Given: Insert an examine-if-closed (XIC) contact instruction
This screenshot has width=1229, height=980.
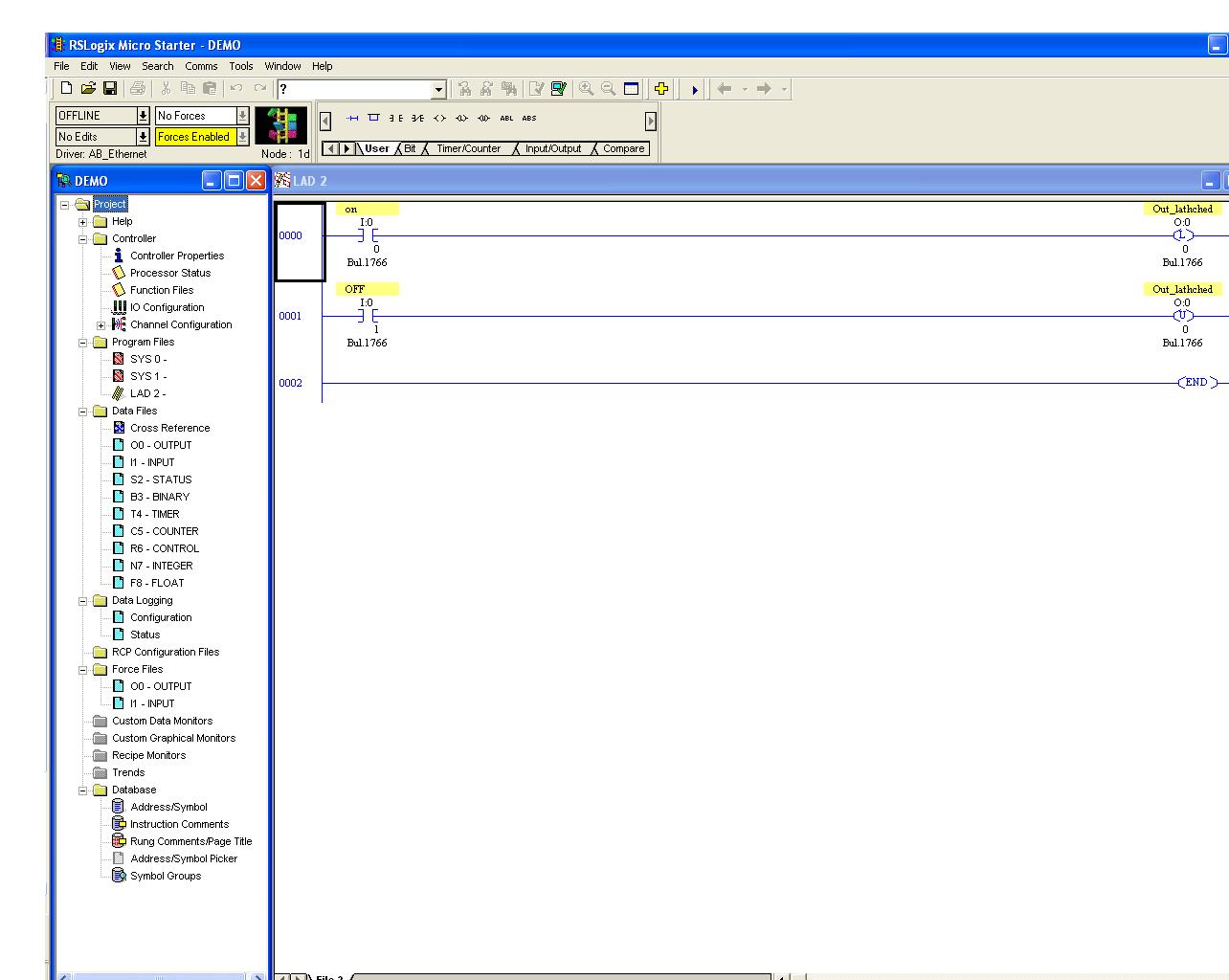Looking at the screenshot, I should 396,119.
